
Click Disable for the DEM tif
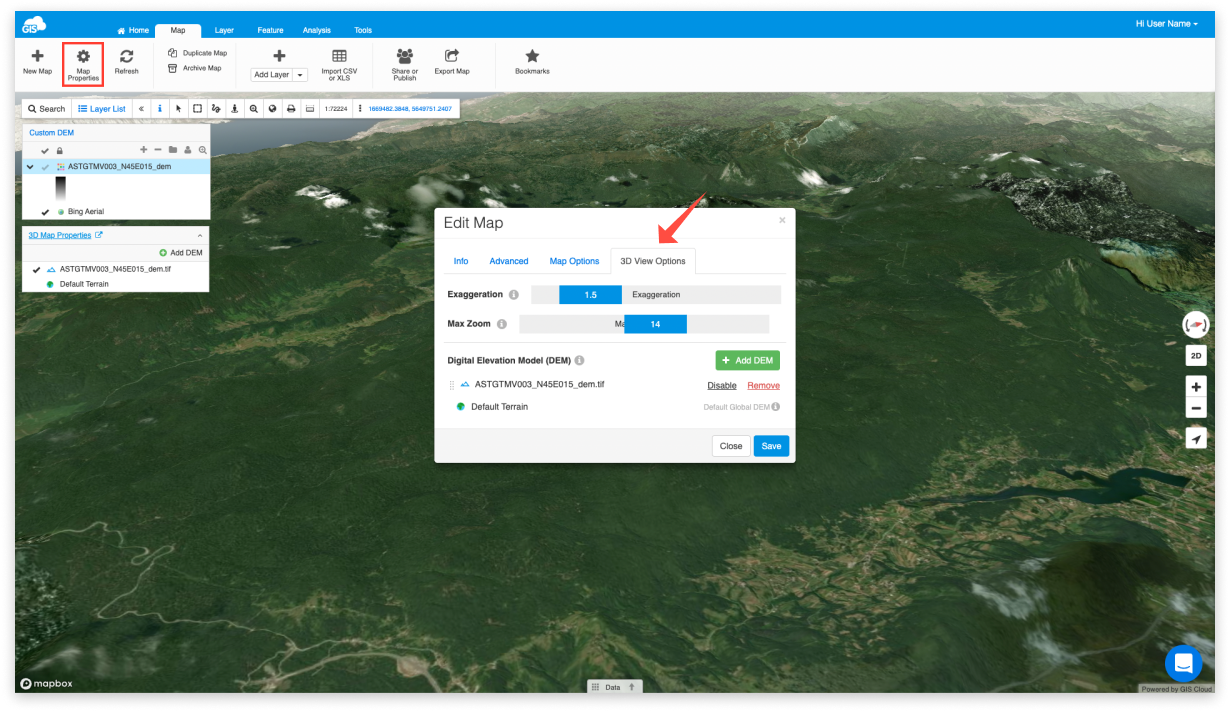point(722,385)
